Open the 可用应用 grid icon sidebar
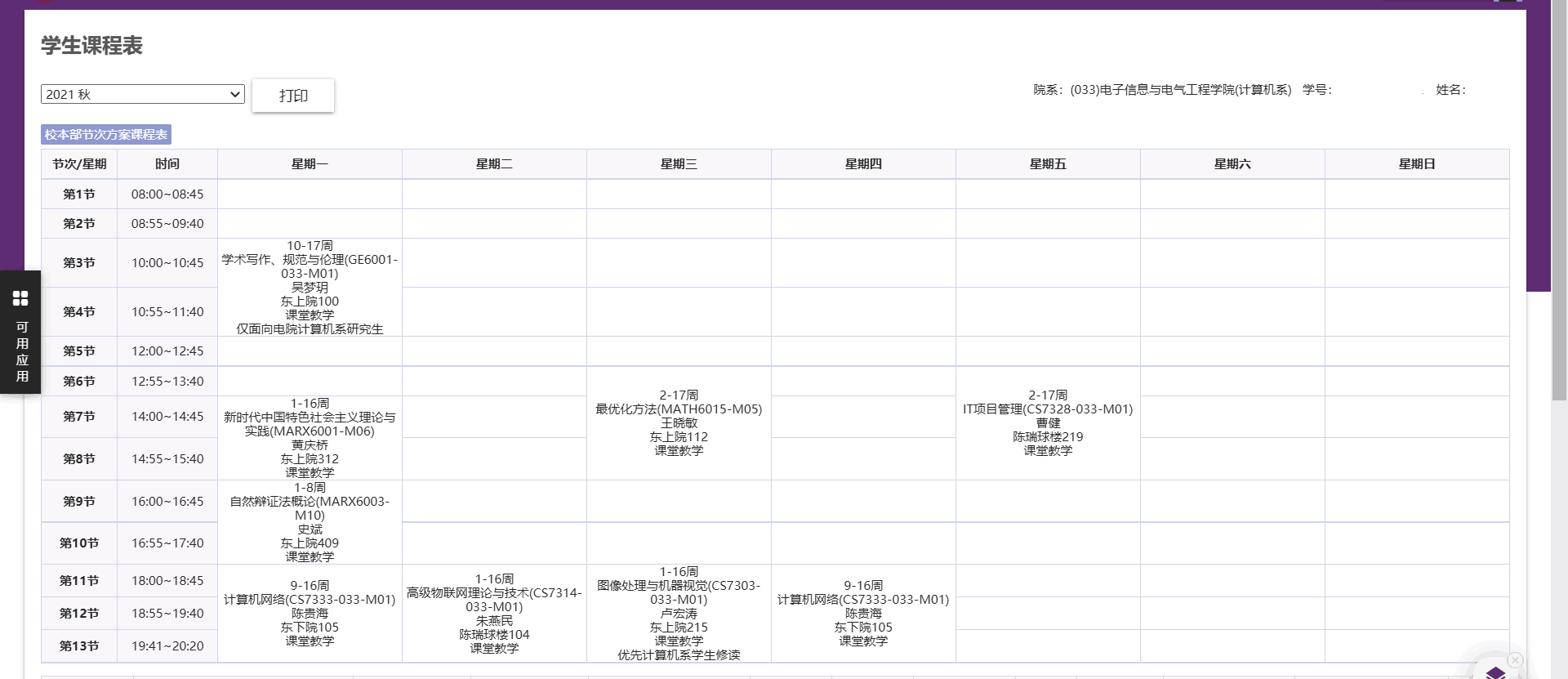This screenshot has width=1568, height=679. (20, 332)
